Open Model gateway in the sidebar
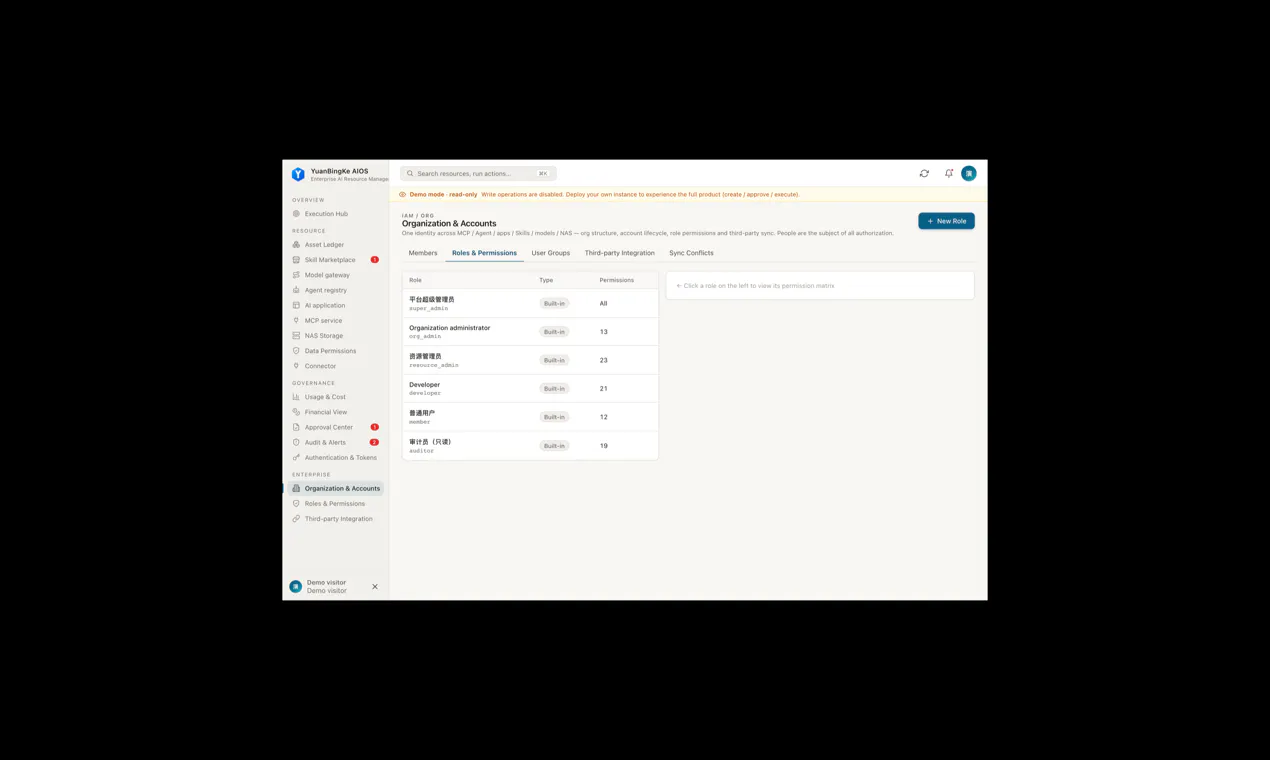 336,275
